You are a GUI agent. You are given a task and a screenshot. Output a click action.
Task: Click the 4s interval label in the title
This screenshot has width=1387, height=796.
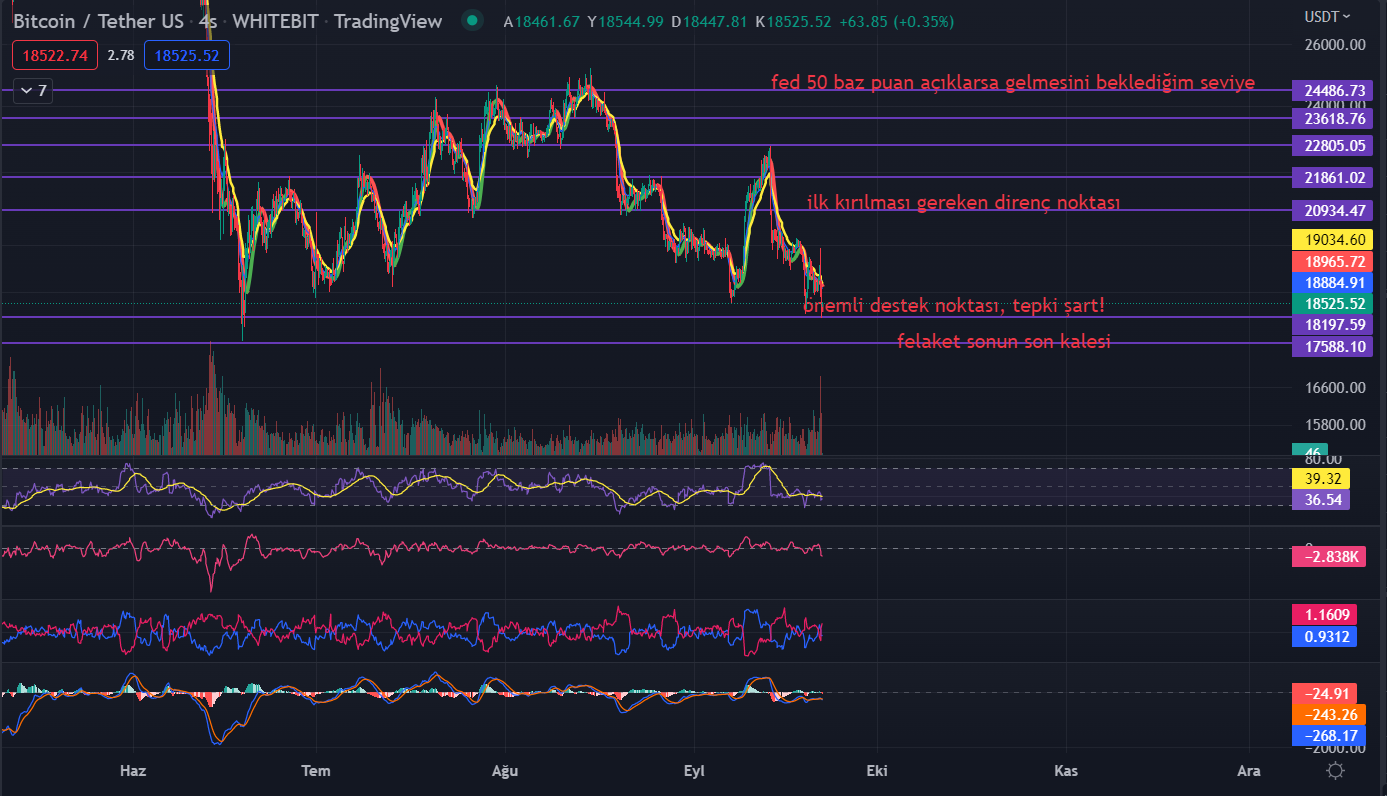coord(208,21)
